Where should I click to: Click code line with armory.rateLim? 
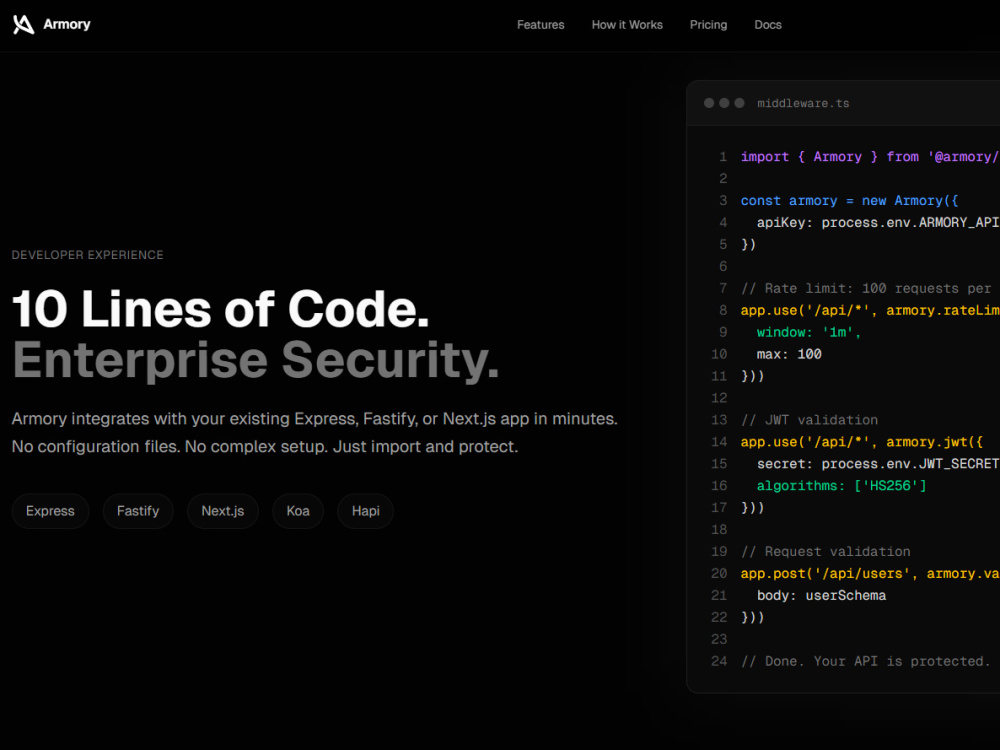click(870, 311)
